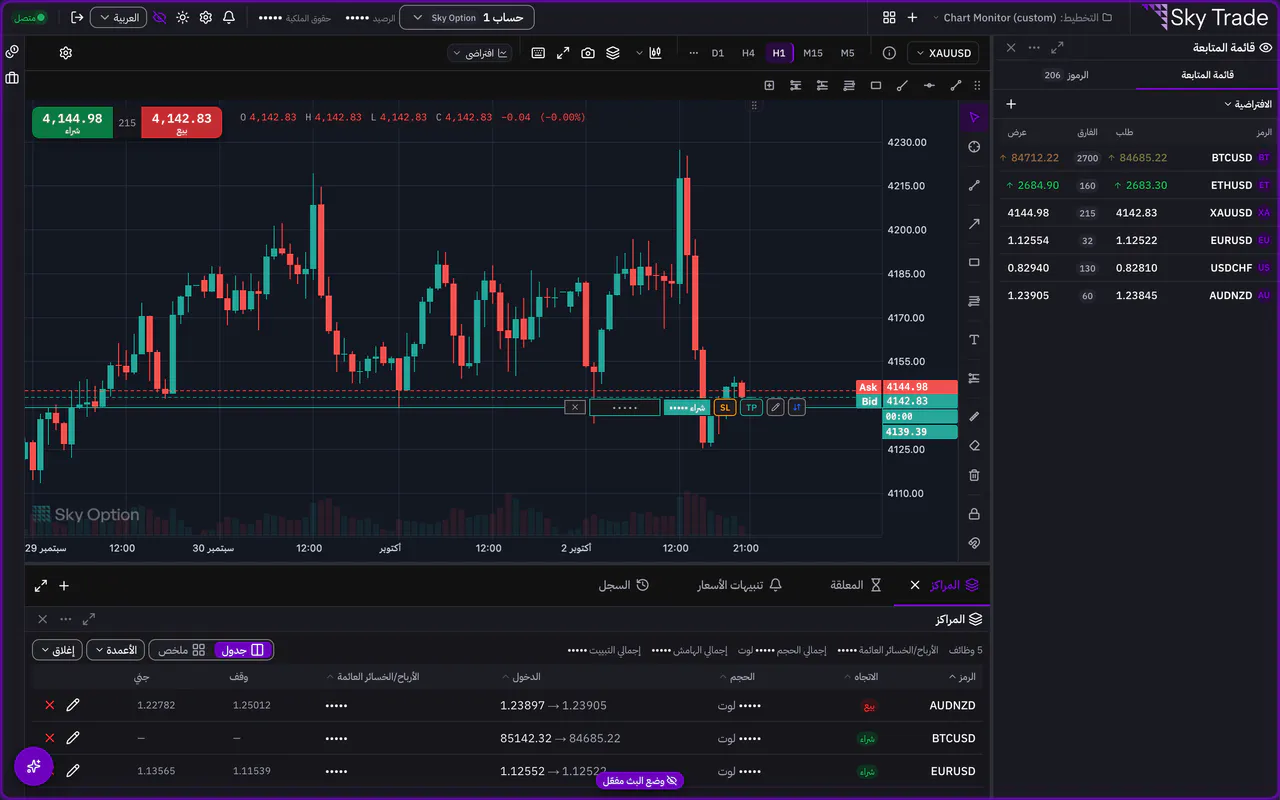Delete drawings with the trash icon

coord(974,475)
